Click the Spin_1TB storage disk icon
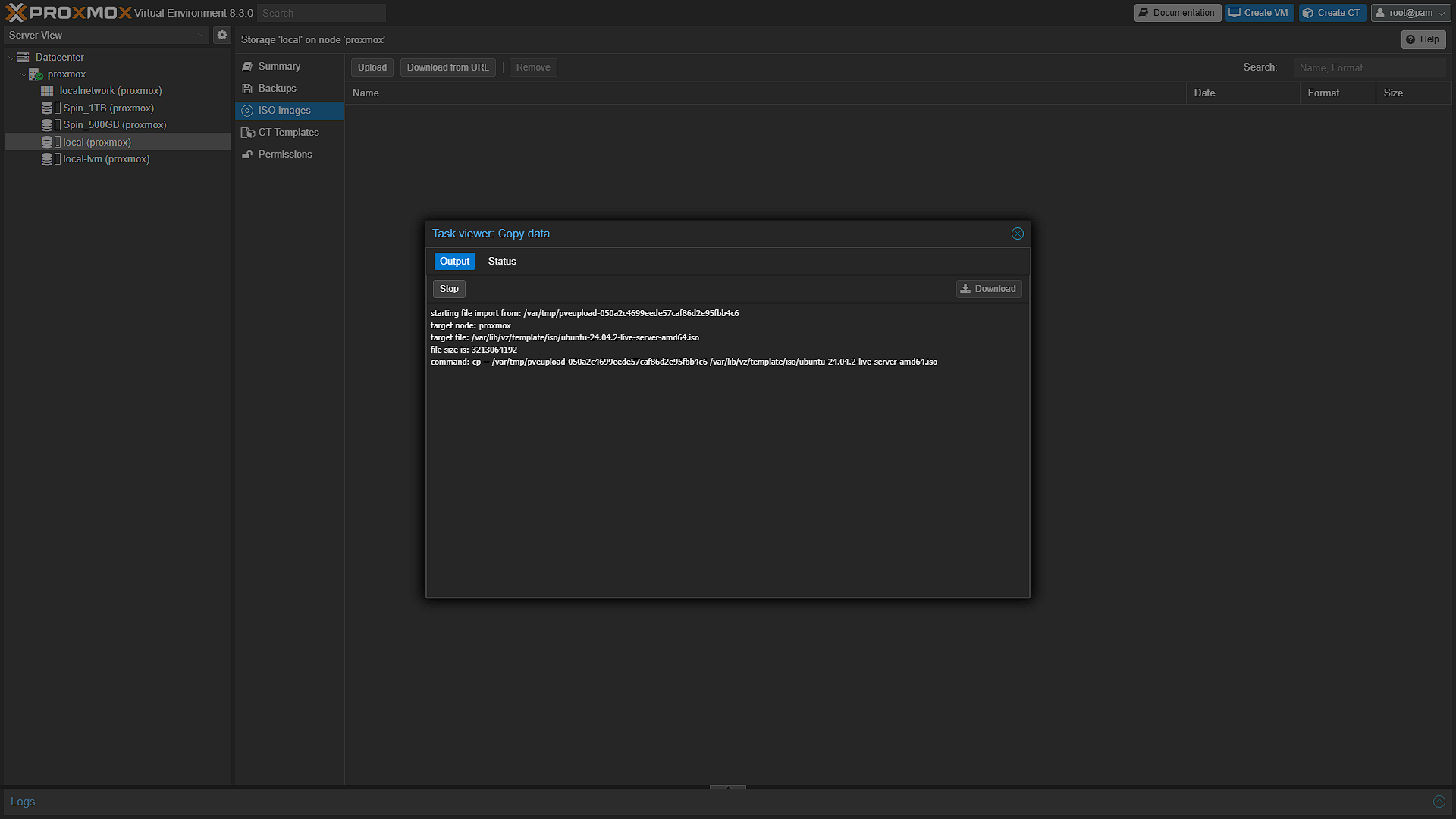 click(47, 108)
